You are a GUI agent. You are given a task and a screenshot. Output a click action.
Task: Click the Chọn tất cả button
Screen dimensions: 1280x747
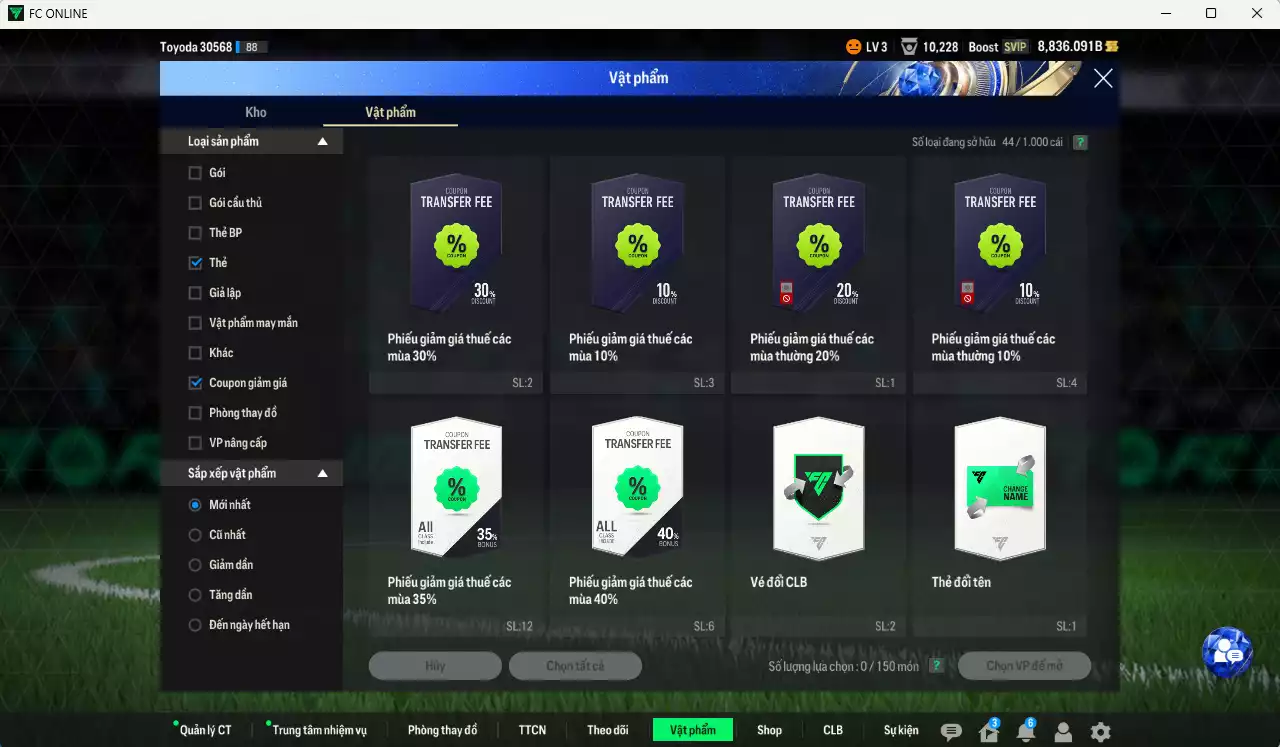[x=575, y=665]
